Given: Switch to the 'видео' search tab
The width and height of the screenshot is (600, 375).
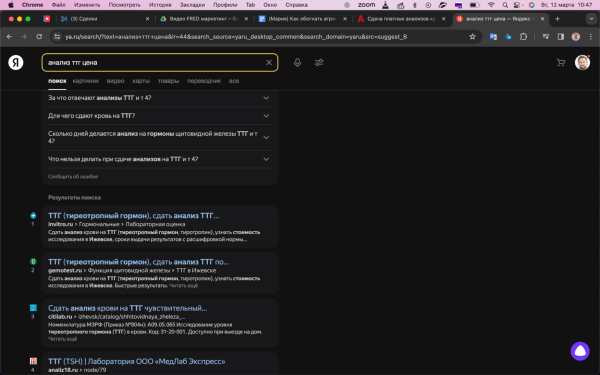Looking at the screenshot, I should (x=116, y=81).
